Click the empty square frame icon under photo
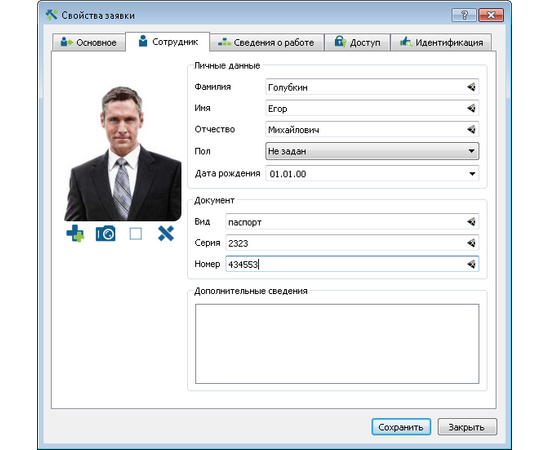The height and width of the screenshot is (450, 550). [136, 234]
